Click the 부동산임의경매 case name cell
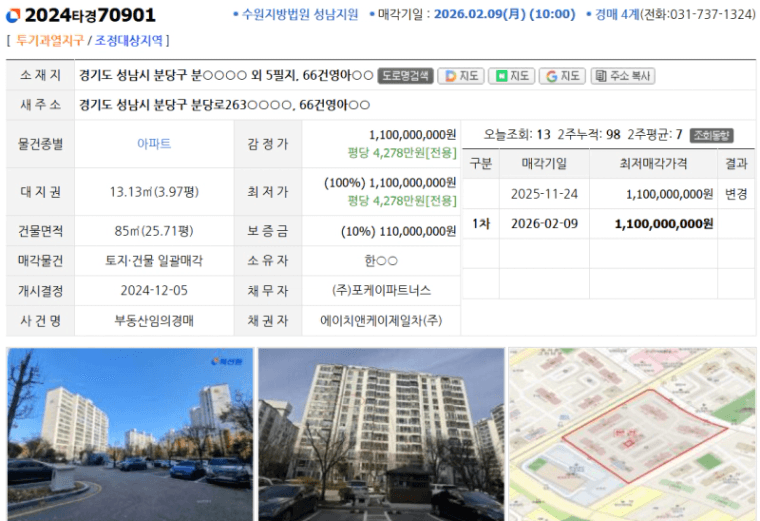760x521 pixels. pyautogui.click(x=154, y=320)
